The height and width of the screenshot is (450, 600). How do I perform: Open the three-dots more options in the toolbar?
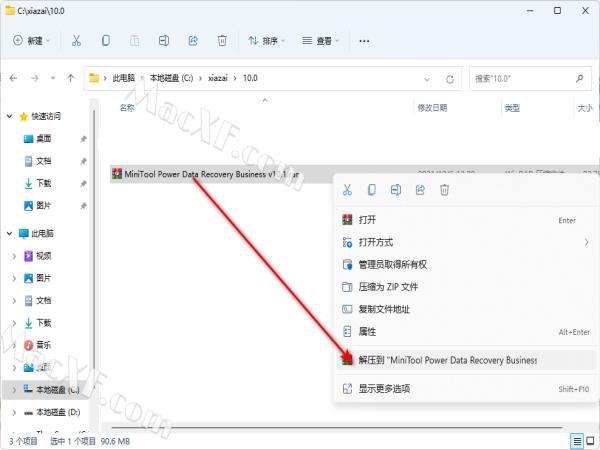[364, 41]
